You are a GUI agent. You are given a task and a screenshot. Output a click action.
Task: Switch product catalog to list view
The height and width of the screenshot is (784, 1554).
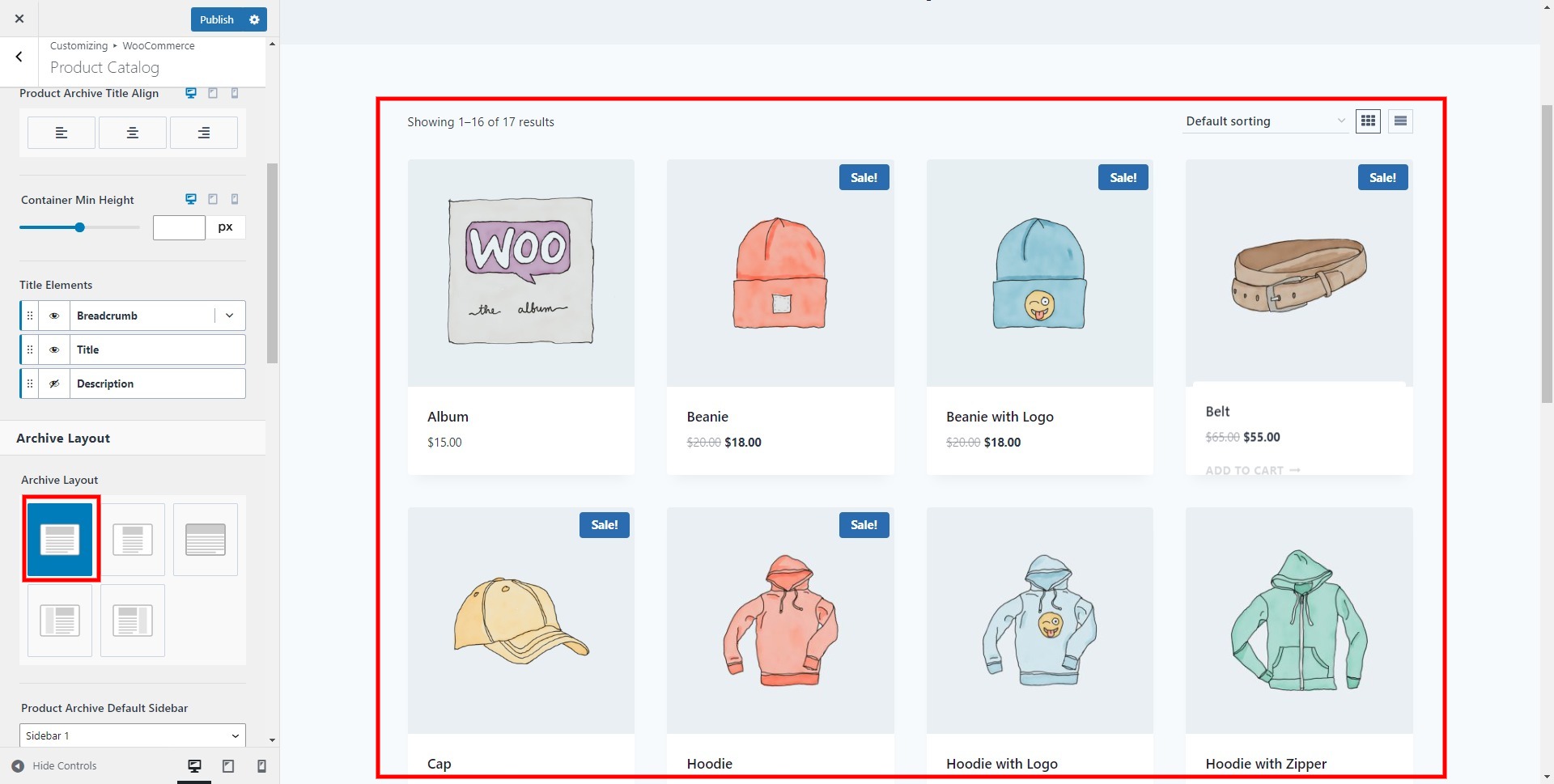click(x=1400, y=121)
